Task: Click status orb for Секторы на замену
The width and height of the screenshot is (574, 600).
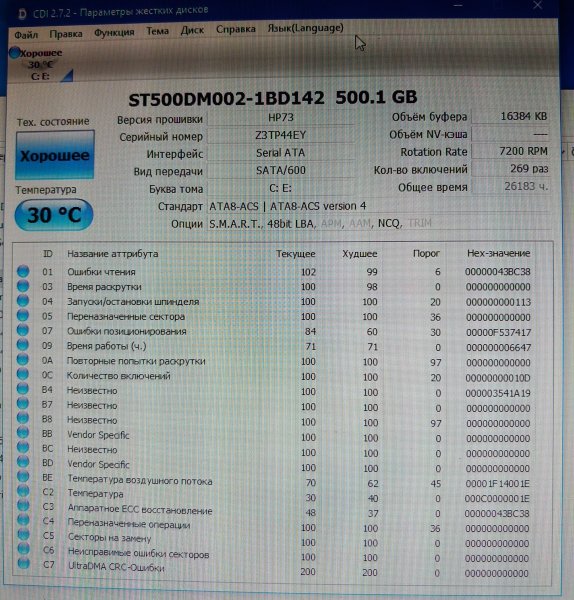Action: pyautogui.click(x=23, y=535)
